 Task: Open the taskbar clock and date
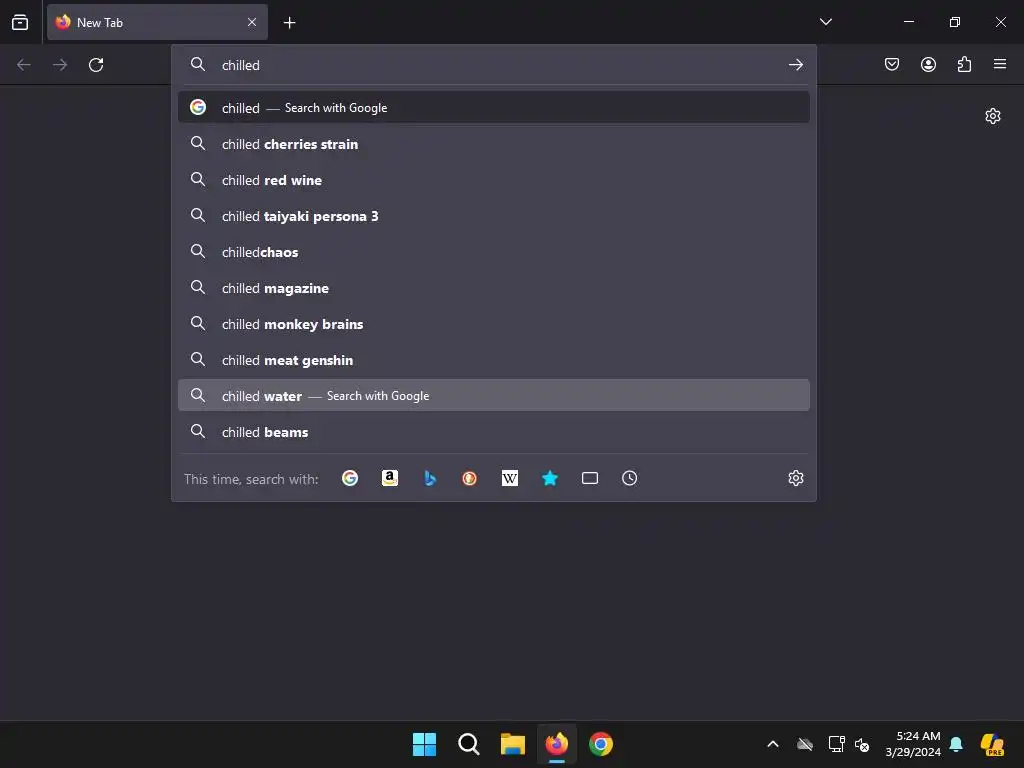(913, 744)
